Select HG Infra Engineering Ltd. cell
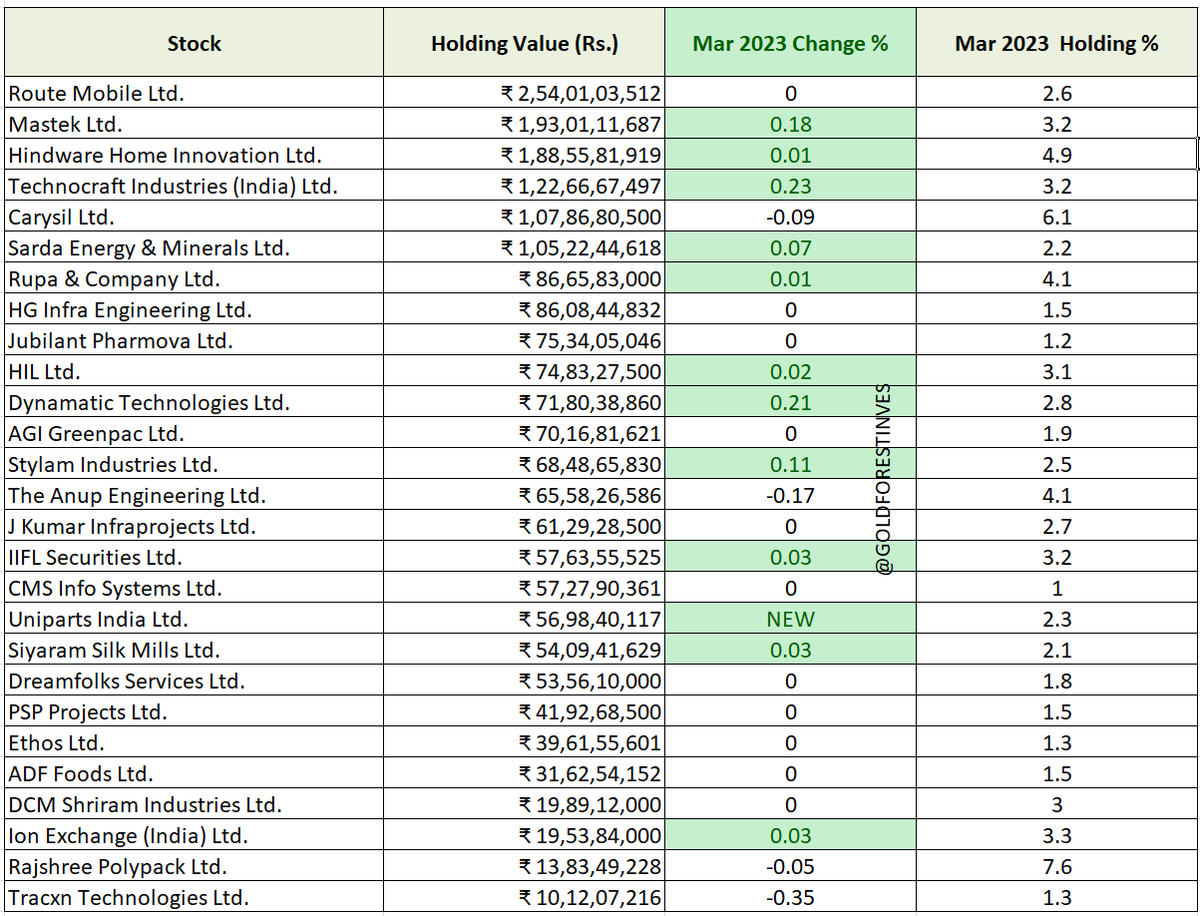This screenshot has width=1200, height=916. (x=194, y=310)
